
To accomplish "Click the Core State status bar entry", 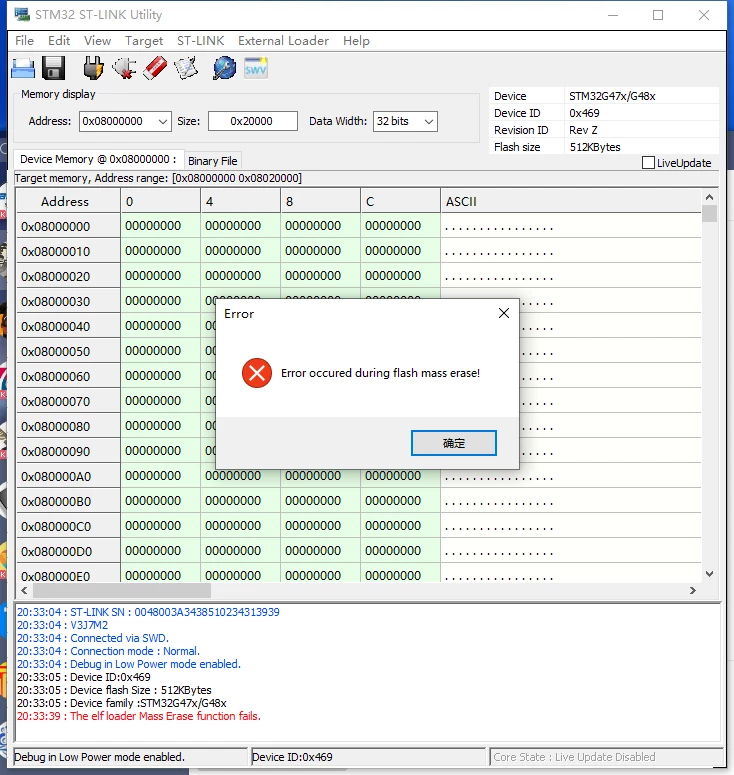I will pos(605,757).
